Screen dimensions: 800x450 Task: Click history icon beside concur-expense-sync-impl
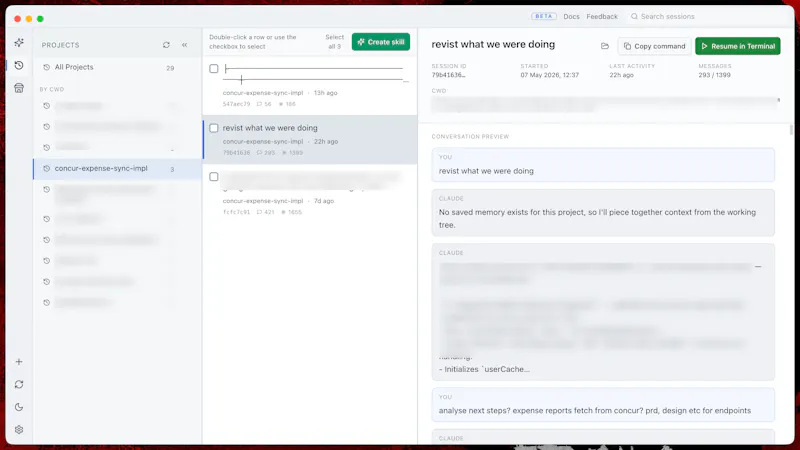pos(46,168)
